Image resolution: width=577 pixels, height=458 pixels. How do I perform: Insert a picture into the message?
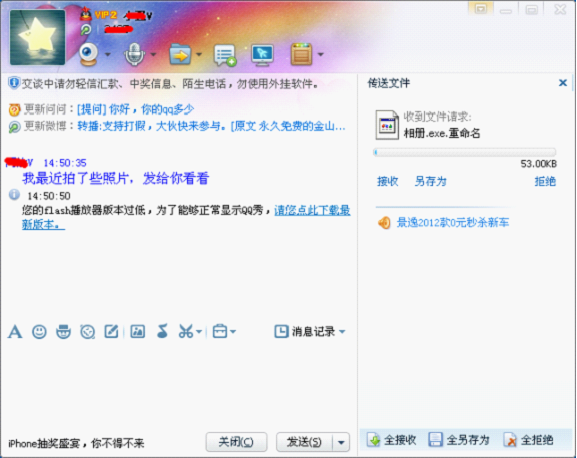pos(138,331)
